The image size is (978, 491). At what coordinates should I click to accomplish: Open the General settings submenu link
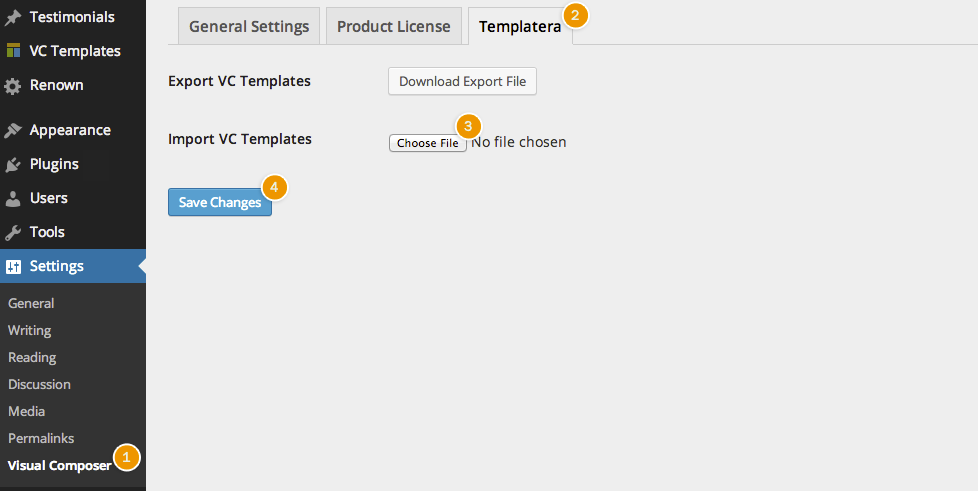point(31,303)
